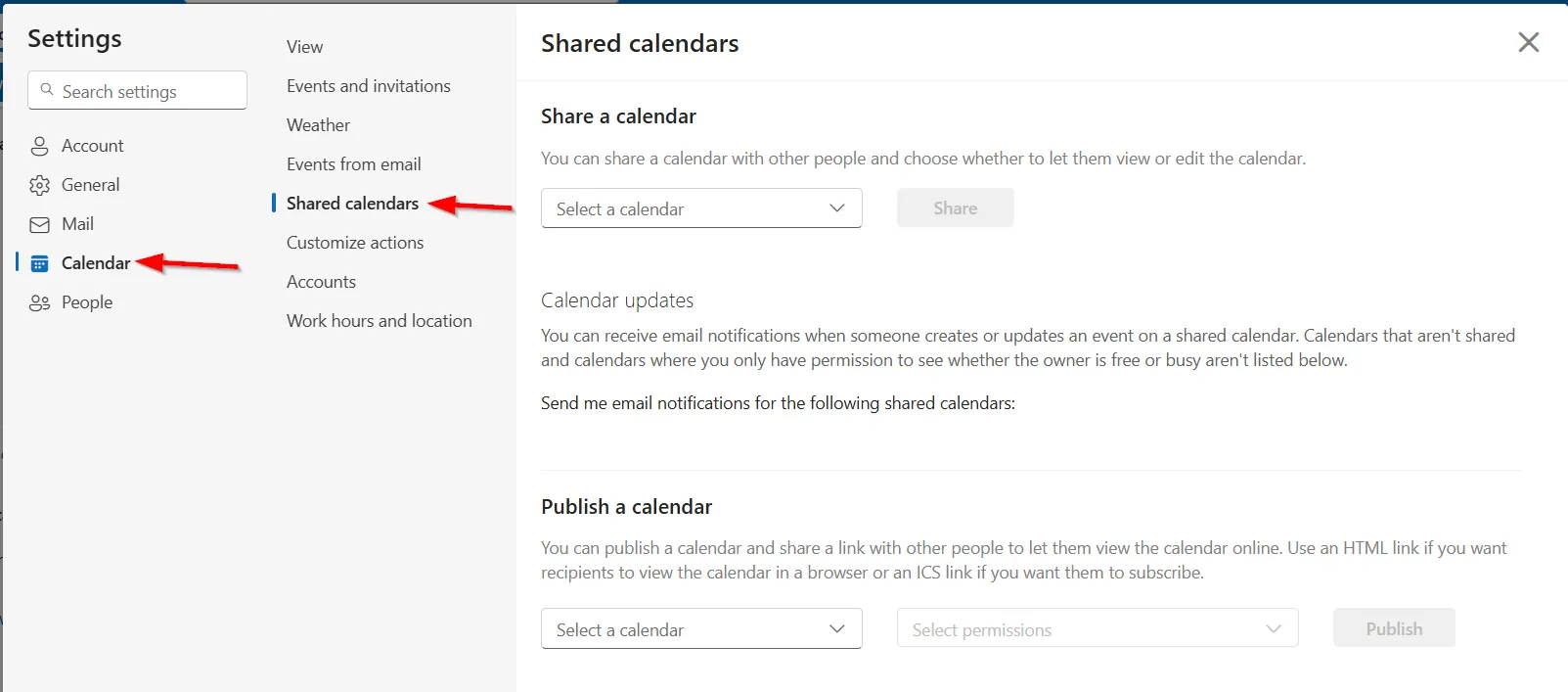Viewport: 1568px width, 692px height.
Task: Select the Account icon in sidebar
Action: pos(40,145)
